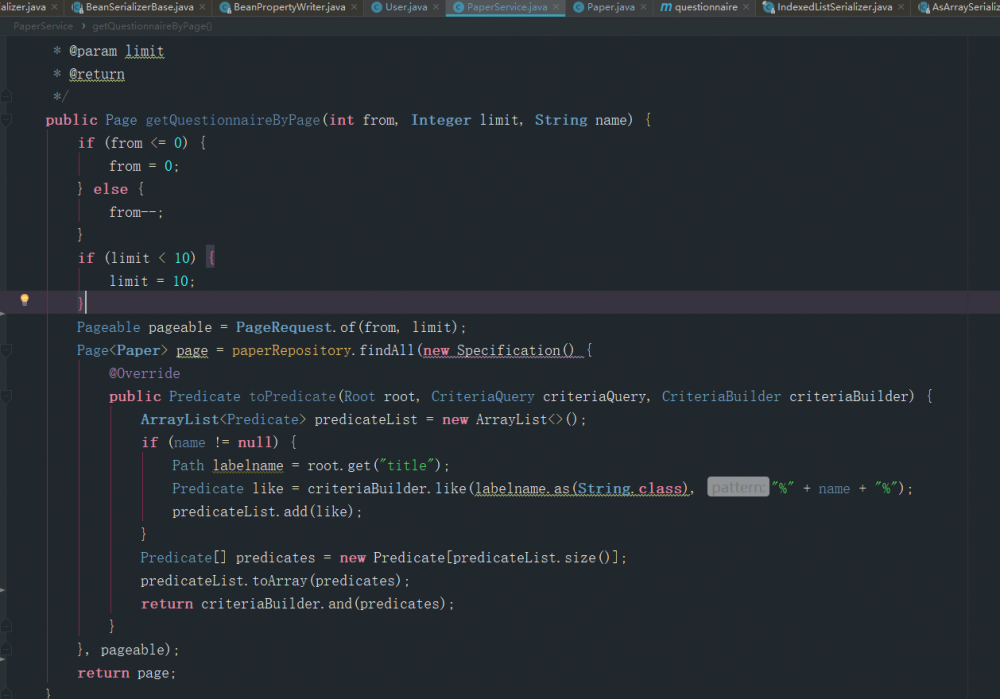The width and height of the screenshot is (1000, 699).
Task: Open the BeanPropertyWriter.java tab
Action: tap(289, 7)
